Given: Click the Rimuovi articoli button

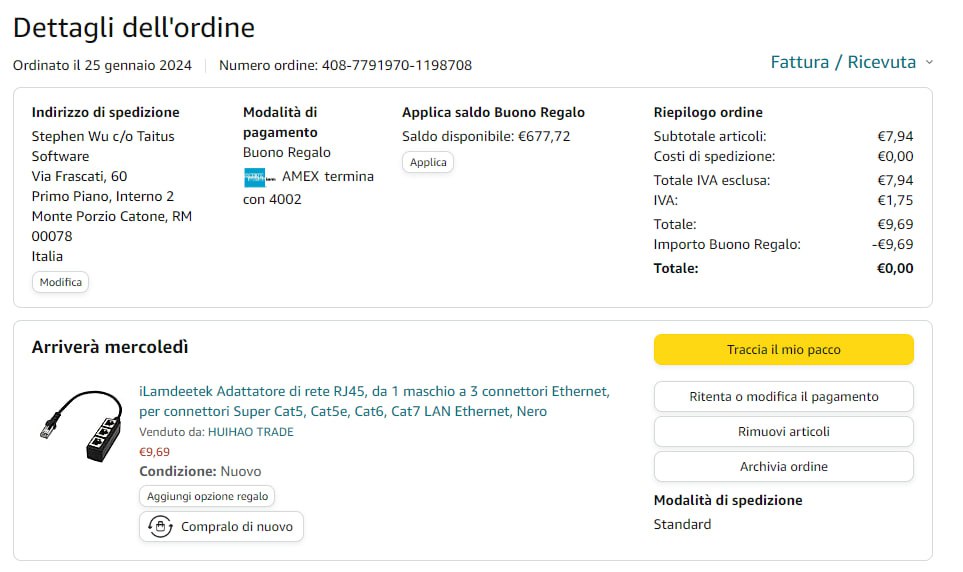Looking at the screenshot, I should click(783, 432).
